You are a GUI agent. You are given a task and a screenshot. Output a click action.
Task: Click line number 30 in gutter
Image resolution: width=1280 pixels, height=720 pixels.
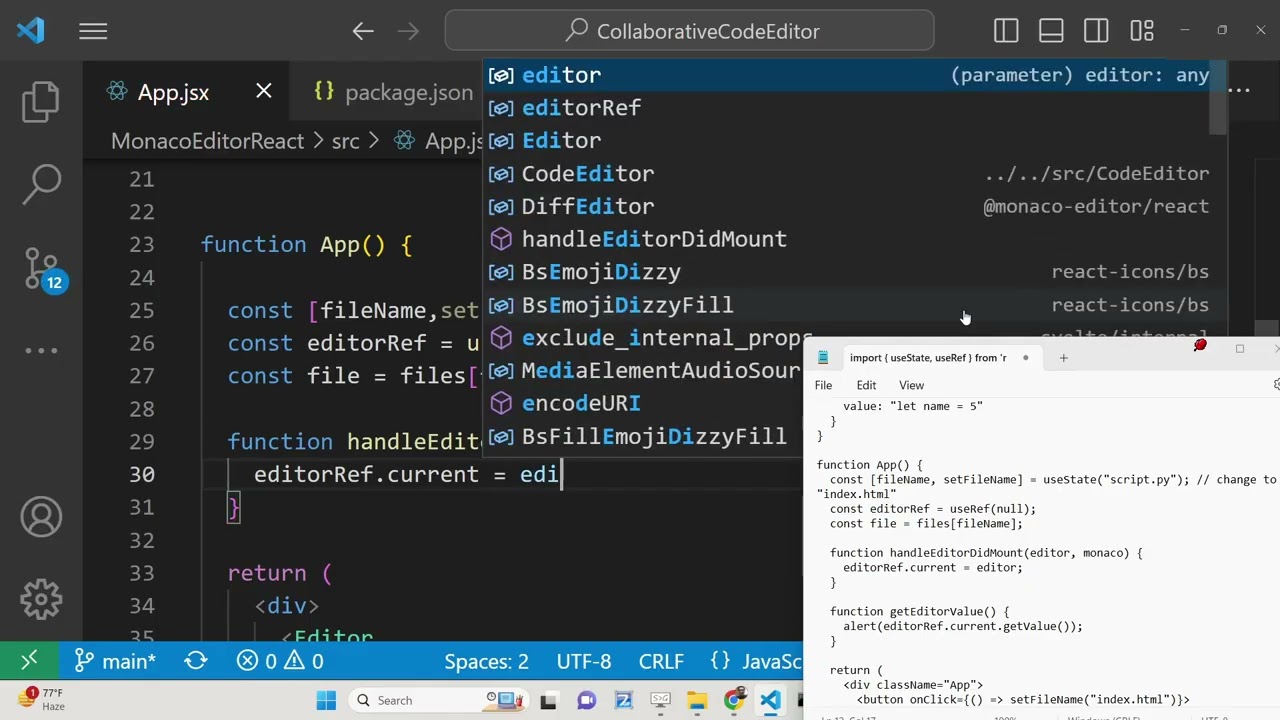tap(142, 475)
